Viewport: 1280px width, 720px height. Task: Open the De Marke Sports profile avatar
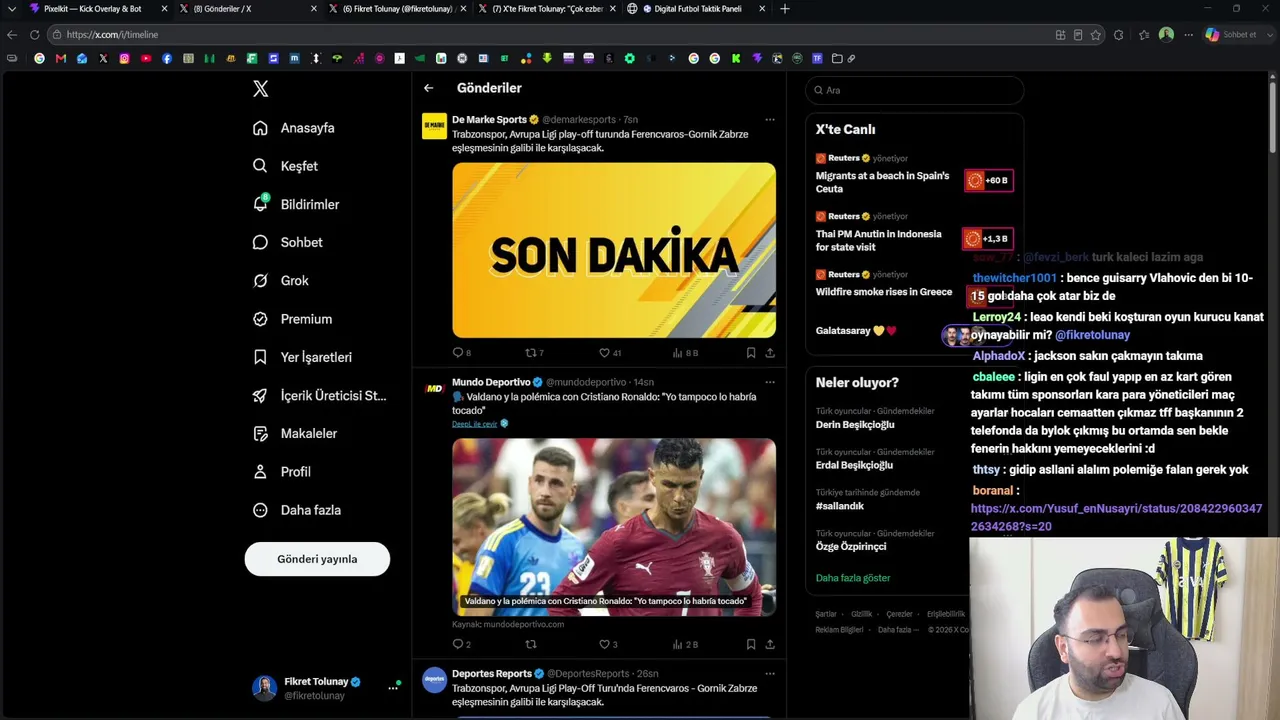pos(434,126)
